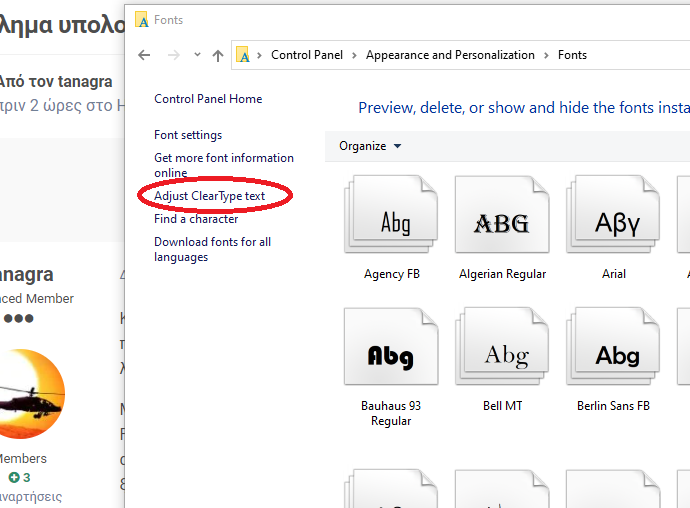Screen dimensions: 690x508
Task: Open Adjust ClearType text link
Action: coord(209,196)
